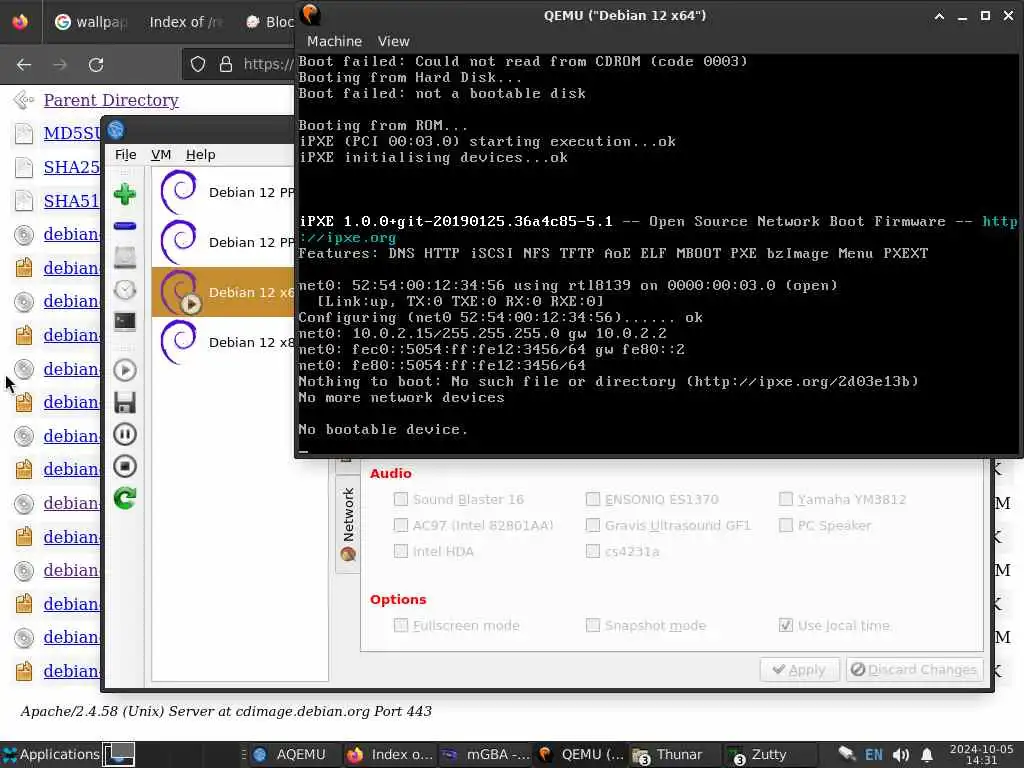Click the date and time clock in panel

point(981,754)
